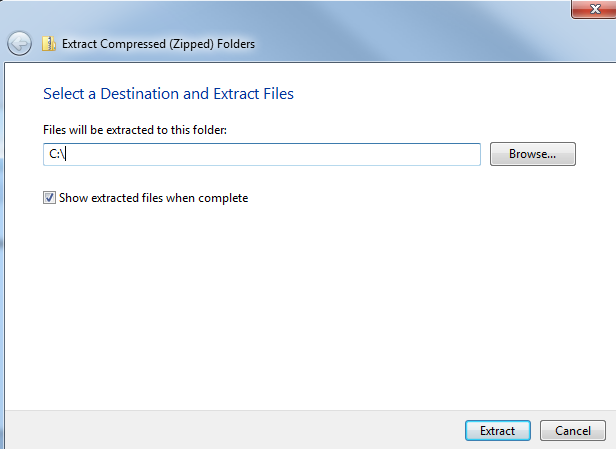Screen dimensions: 616x449
Task: Click the zipped folder icon in title
Action: 48,43
